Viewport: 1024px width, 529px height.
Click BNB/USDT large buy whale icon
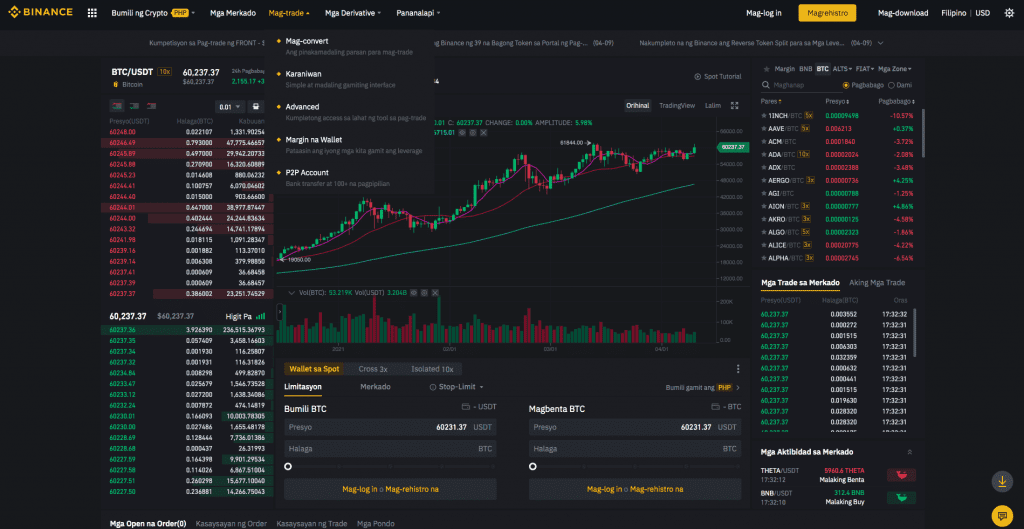click(901, 498)
